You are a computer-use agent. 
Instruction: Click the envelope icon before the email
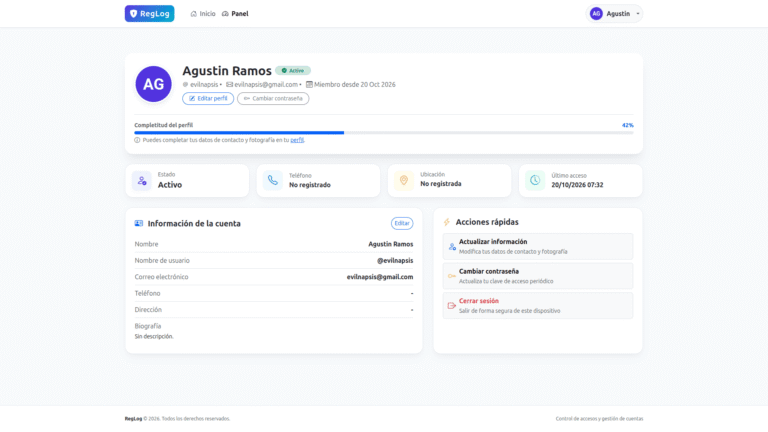229,85
